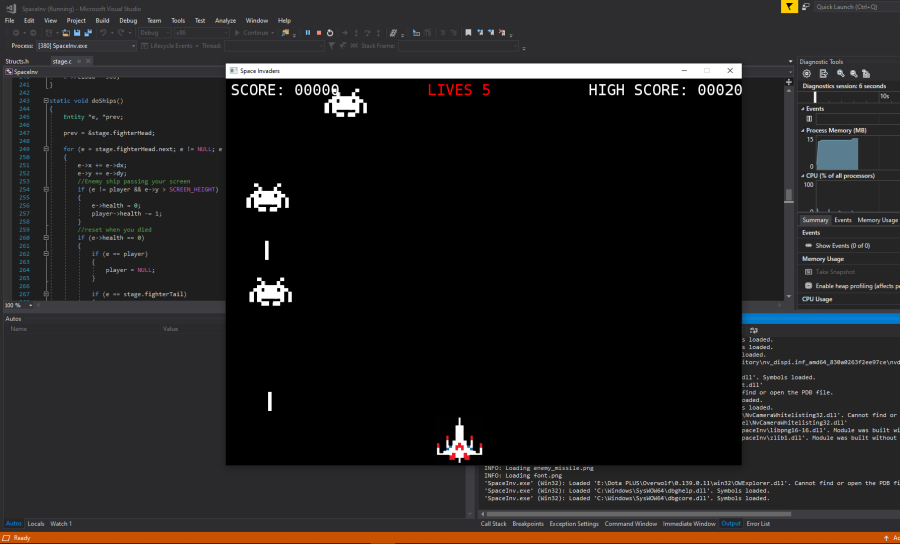Screen dimensions: 900x544
Task: Collapse the Process Memory graph section
Action: tap(802, 130)
